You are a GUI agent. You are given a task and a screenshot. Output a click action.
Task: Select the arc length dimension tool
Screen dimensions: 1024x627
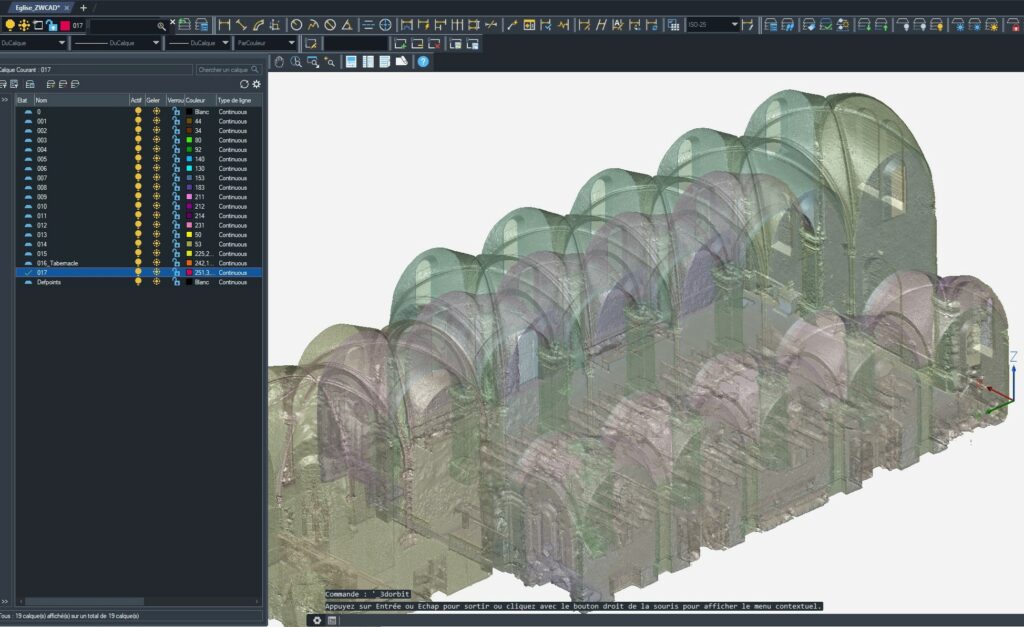[259, 25]
